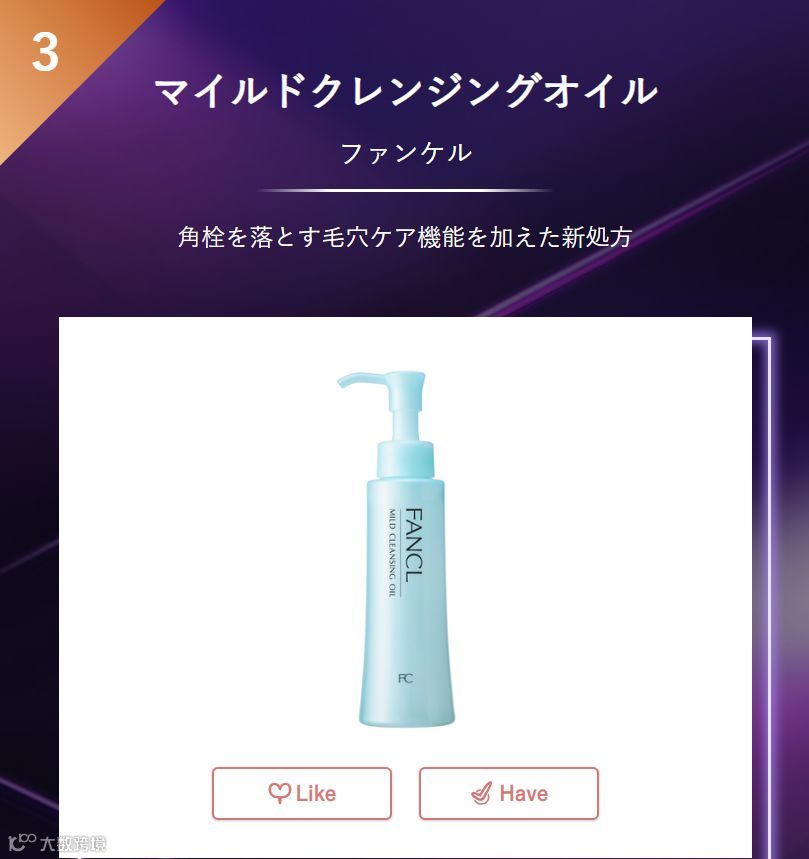The image size is (809, 859).
Task: Click the 大数跨境 watermark logo
Action: tap(58, 844)
